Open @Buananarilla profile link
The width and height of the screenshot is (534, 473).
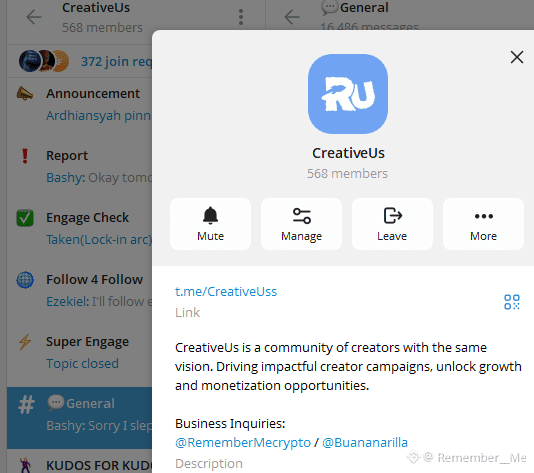(x=365, y=443)
